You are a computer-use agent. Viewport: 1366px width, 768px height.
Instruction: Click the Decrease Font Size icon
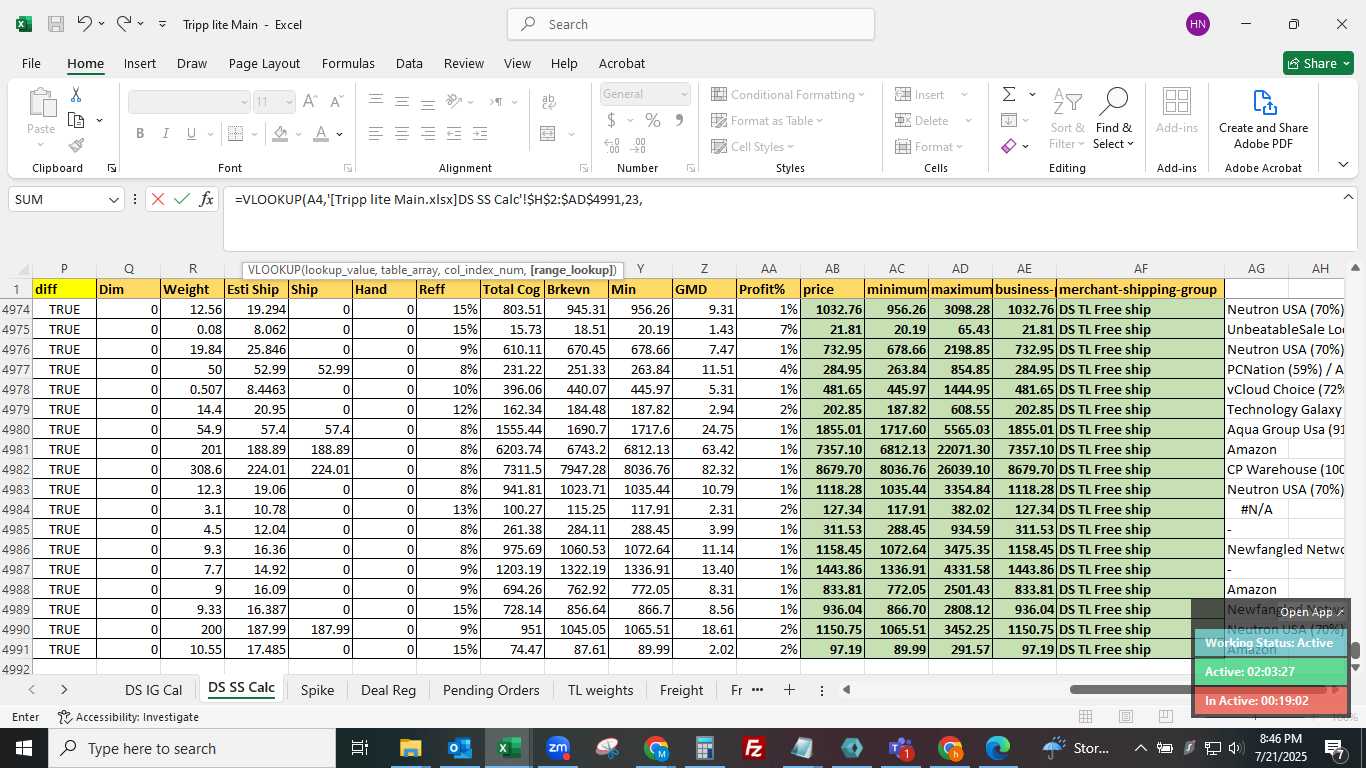point(336,101)
